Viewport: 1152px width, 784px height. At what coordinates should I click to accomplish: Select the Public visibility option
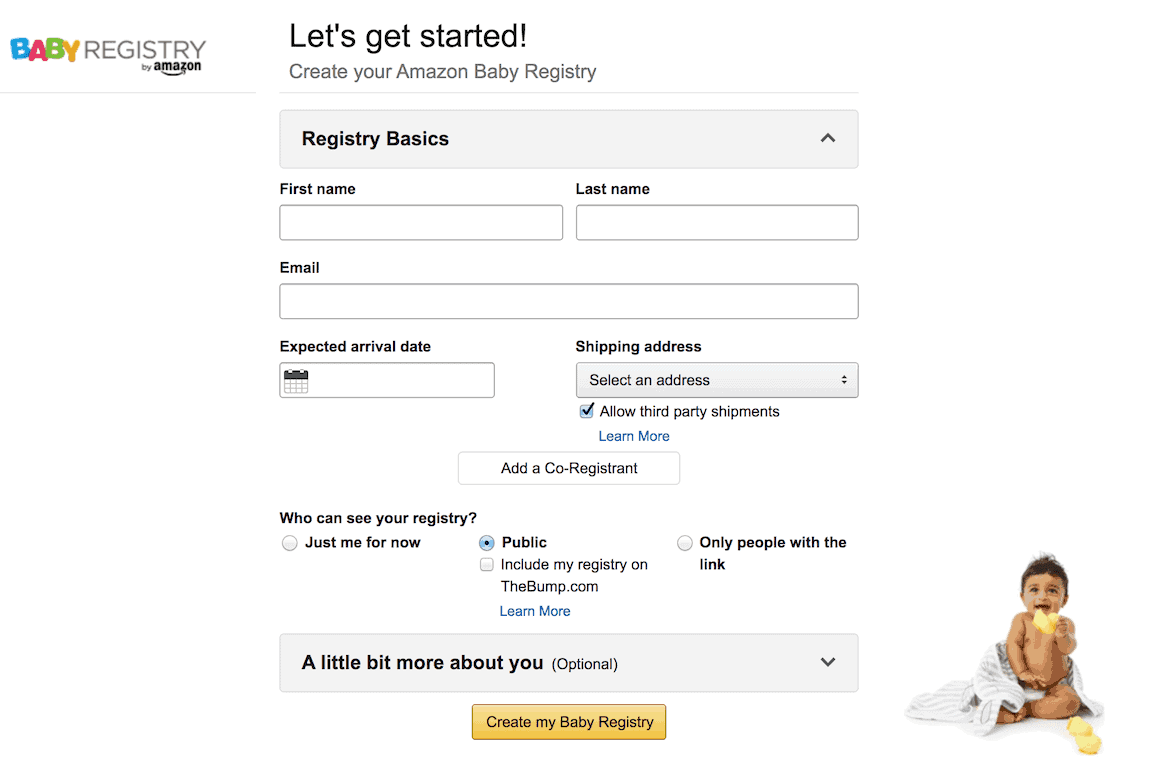pyautogui.click(x=486, y=543)
